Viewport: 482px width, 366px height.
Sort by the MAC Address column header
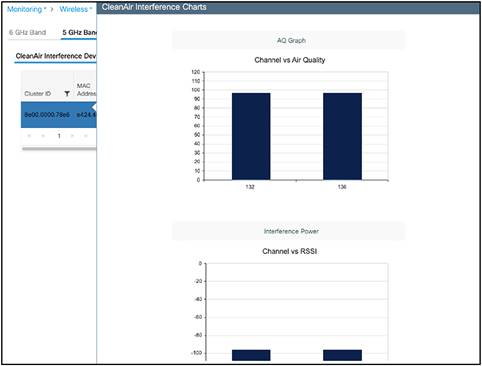click(86, 90)
